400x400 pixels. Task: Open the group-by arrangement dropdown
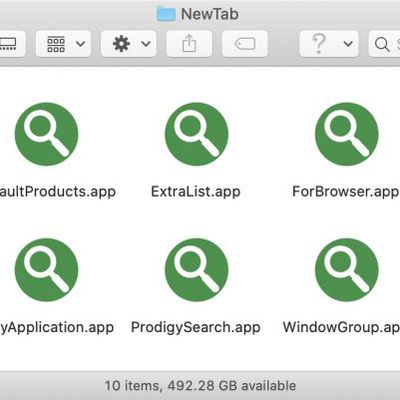[63, 44]
